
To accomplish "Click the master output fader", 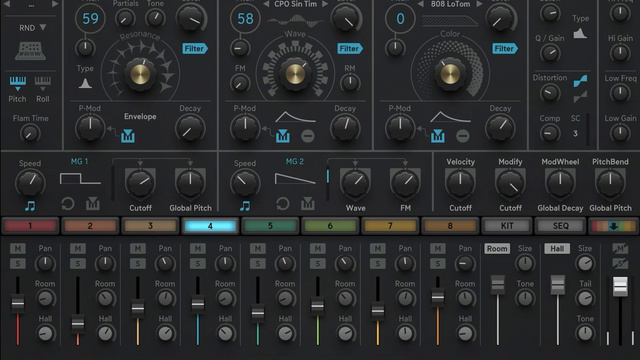I will (x=620, y=286).
